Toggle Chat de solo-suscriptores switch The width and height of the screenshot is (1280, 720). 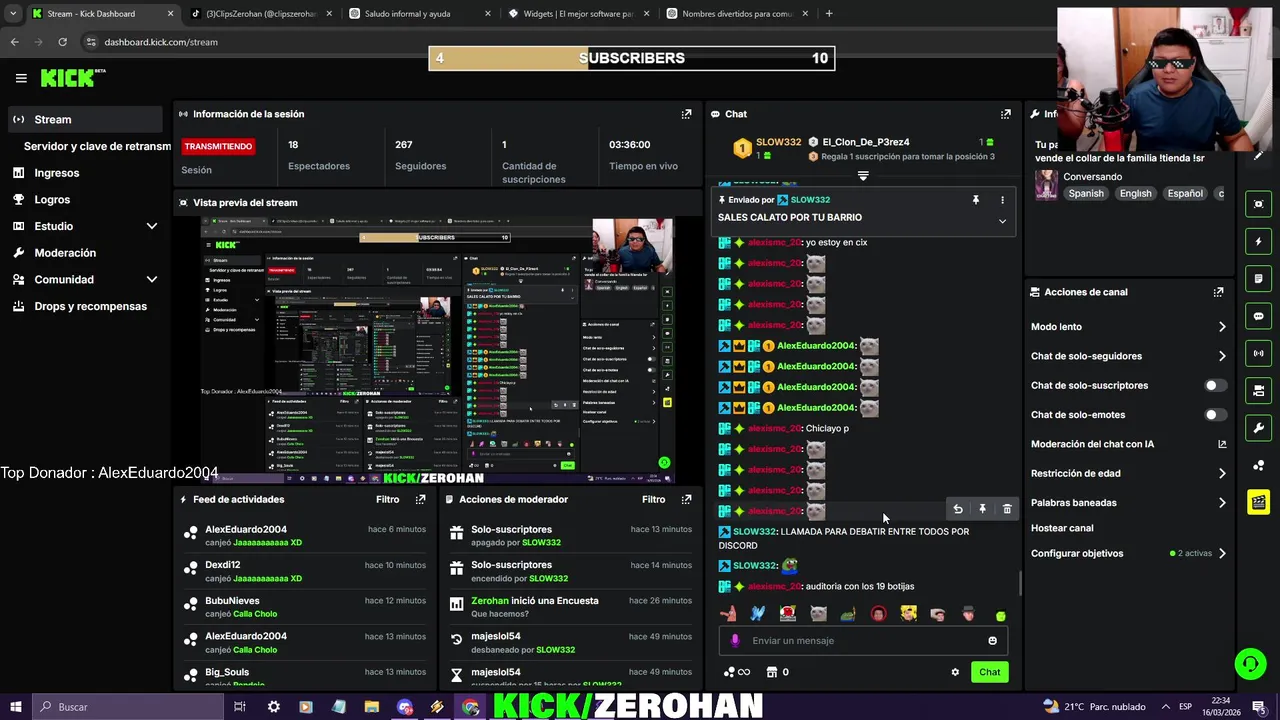coord(1215,385)
